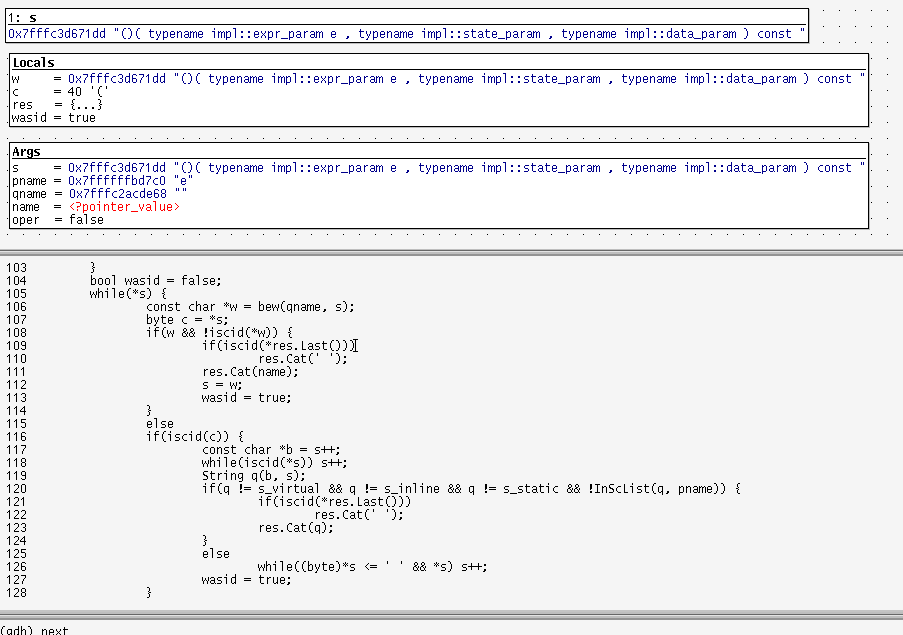This screenshot has height=635, width=903.
Task: Click separator between data and source panes
Action: tap(451, 252)
